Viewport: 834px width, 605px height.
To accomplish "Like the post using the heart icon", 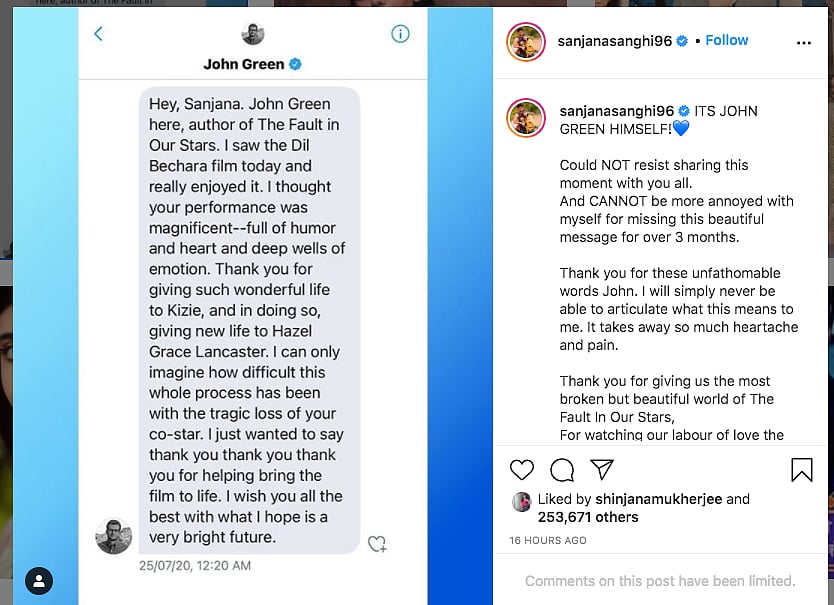I will 521,470.
